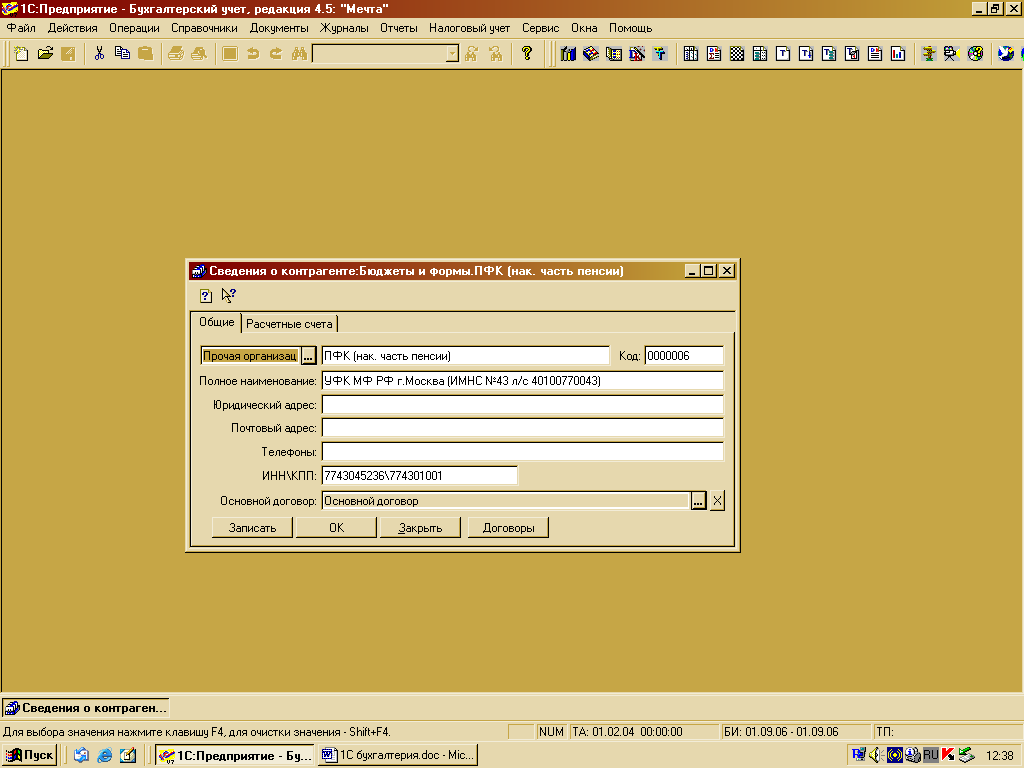Viewport: 1024px width, 768px height.
Task: Switch to the Расчетные счета tab
Action: tap(289, 324)
